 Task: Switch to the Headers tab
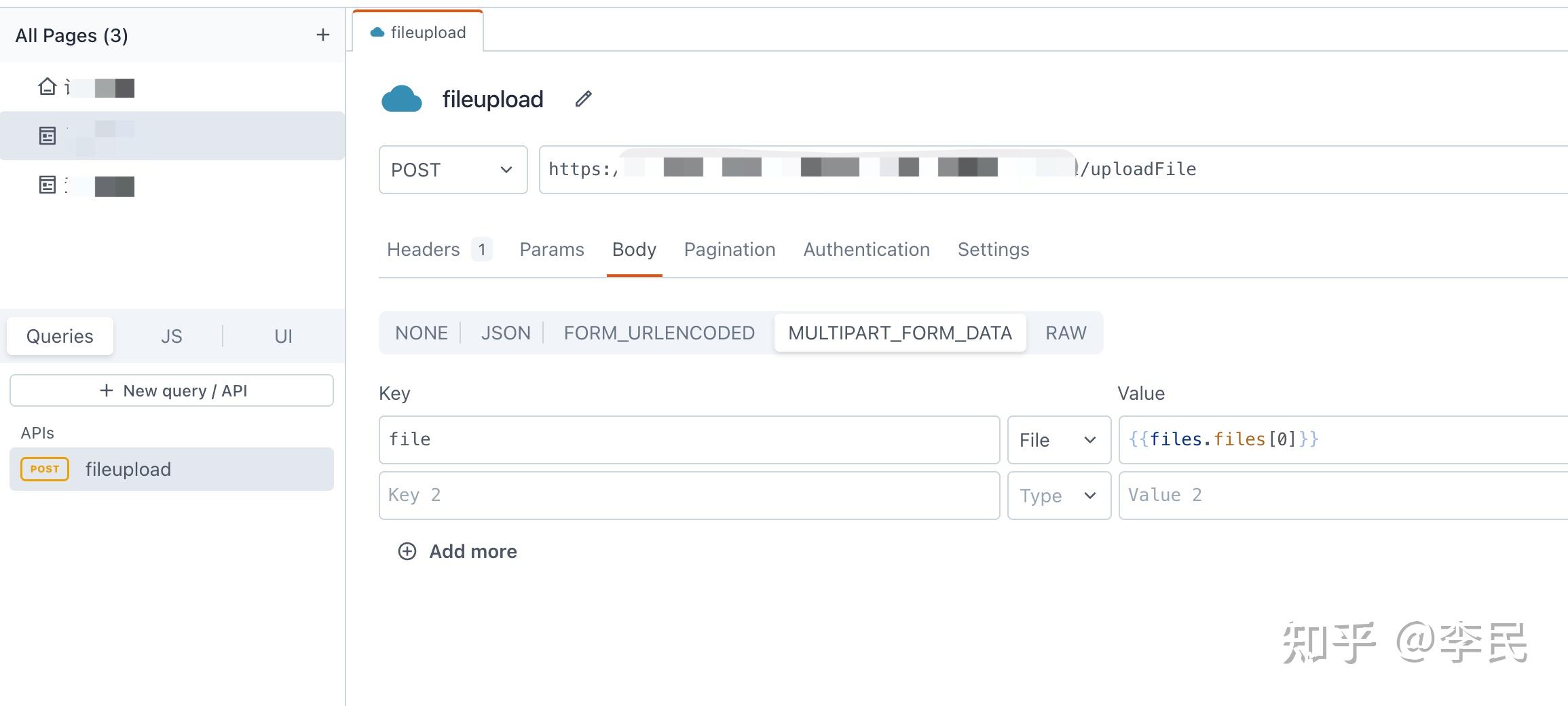424,249
